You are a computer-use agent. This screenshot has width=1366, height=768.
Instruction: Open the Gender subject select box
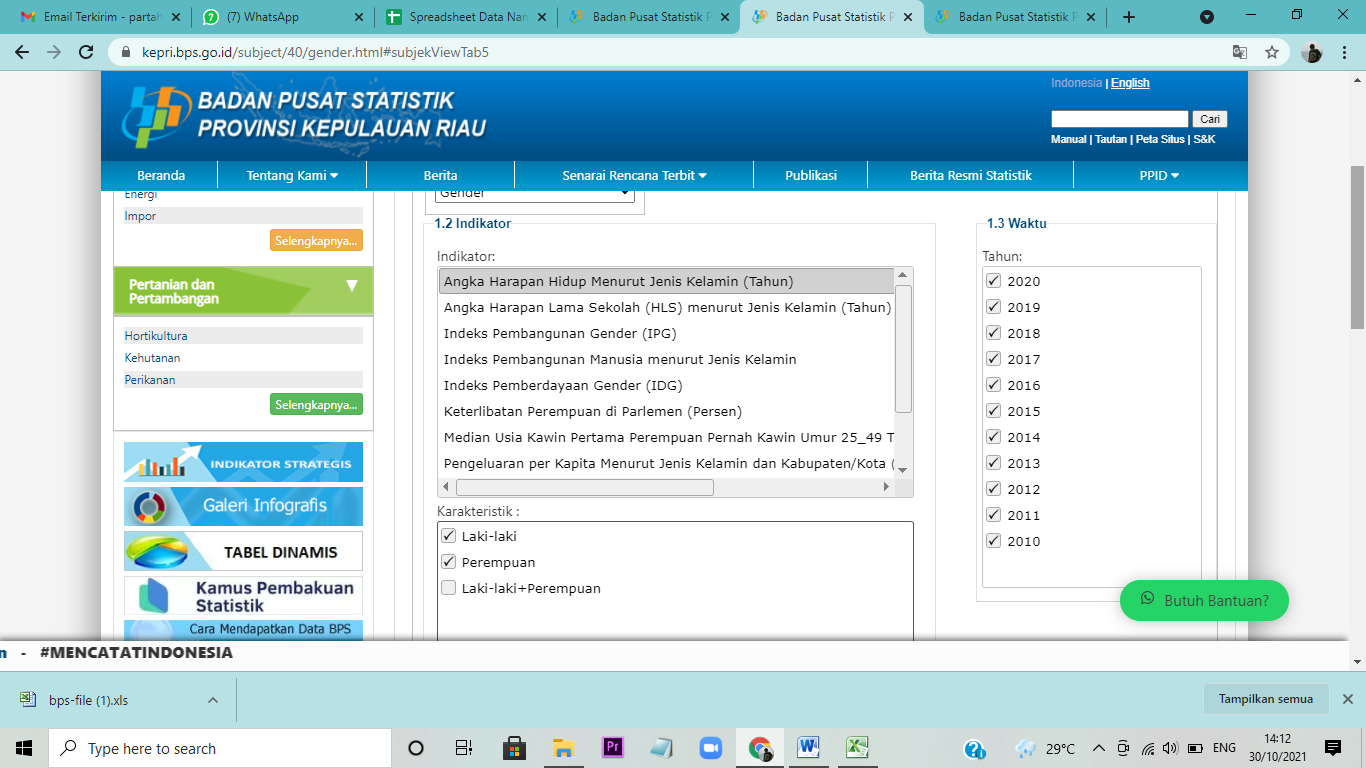[535, 194]
